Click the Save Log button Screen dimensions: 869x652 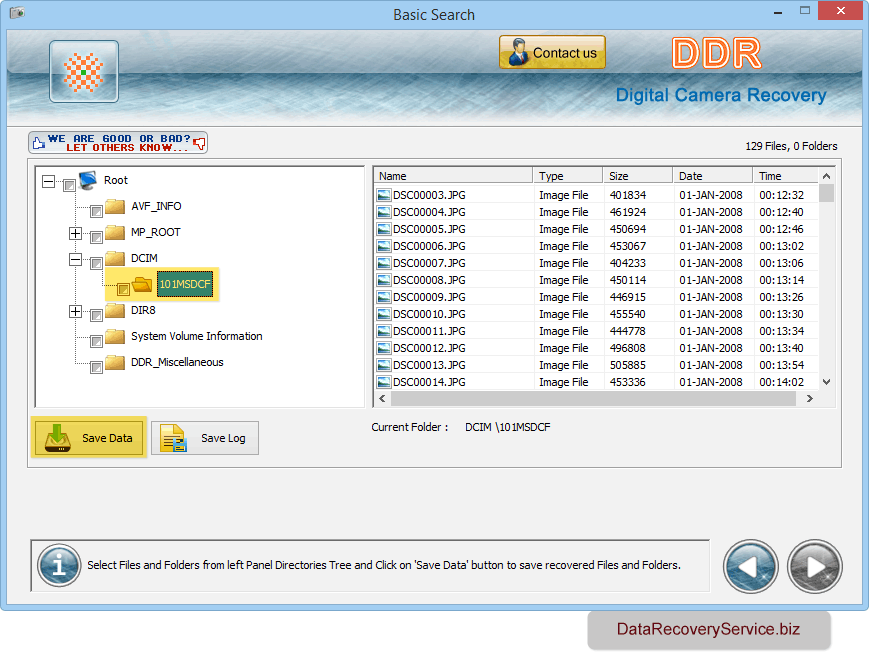(205, 438)
